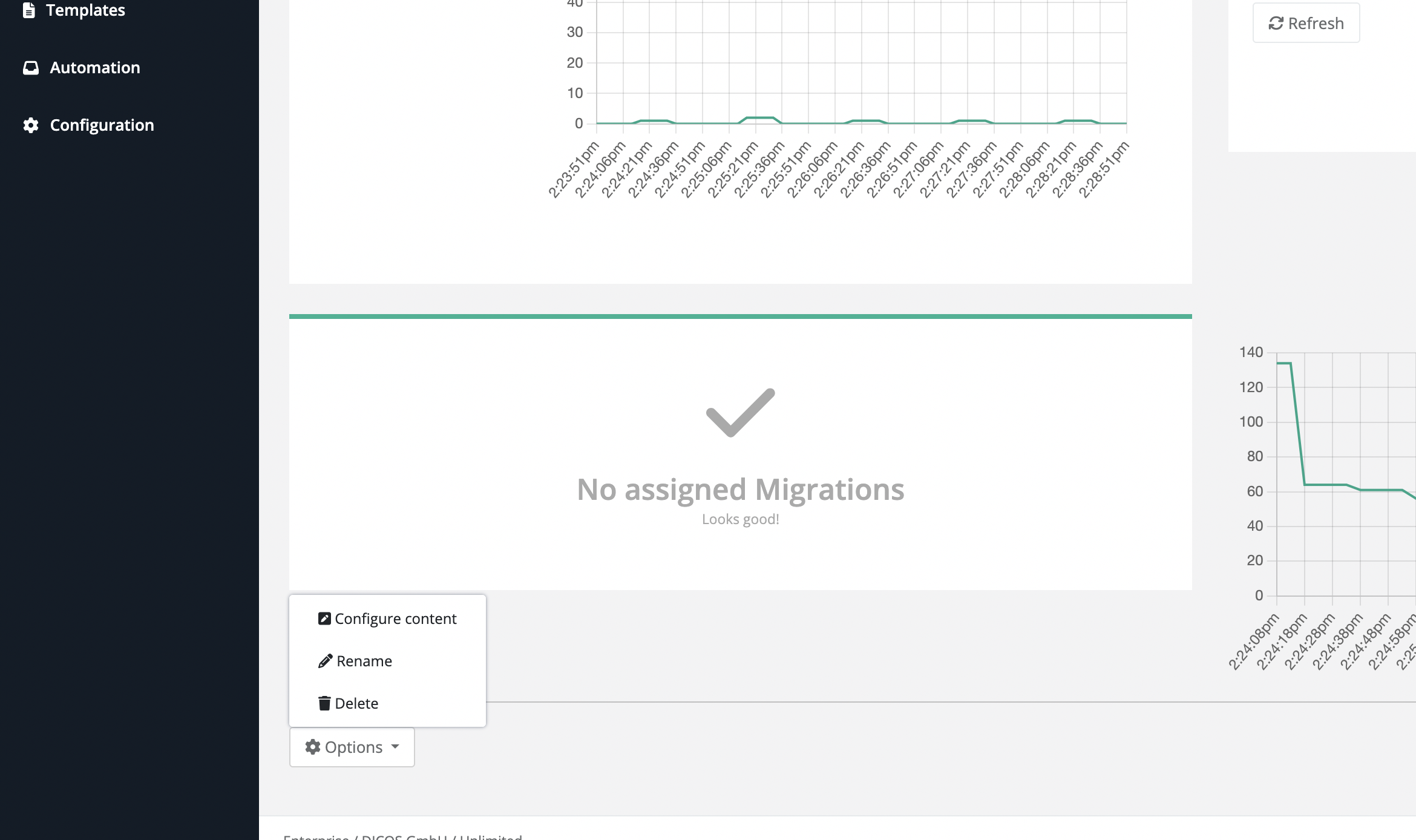Click the gear icon on the Options button
This screenshot has height=840, width=1416.
coord(313,747)
